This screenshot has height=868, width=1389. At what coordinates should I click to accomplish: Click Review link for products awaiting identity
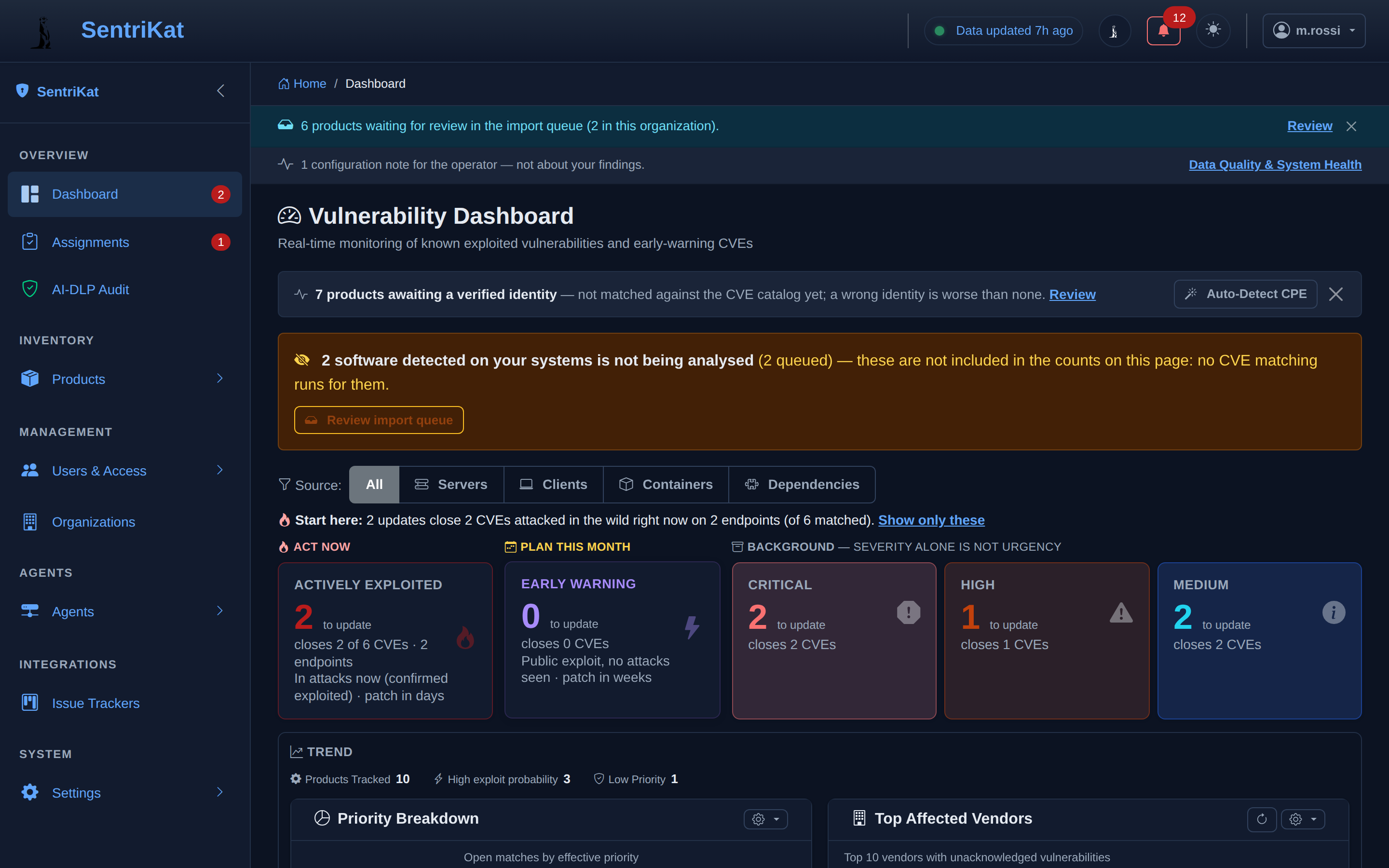[x=1072, y=295]
